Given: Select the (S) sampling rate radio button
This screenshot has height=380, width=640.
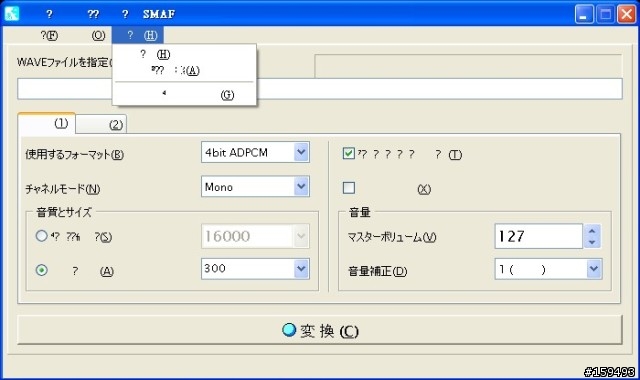Looking at the screenshot, I should coord(42,236).
